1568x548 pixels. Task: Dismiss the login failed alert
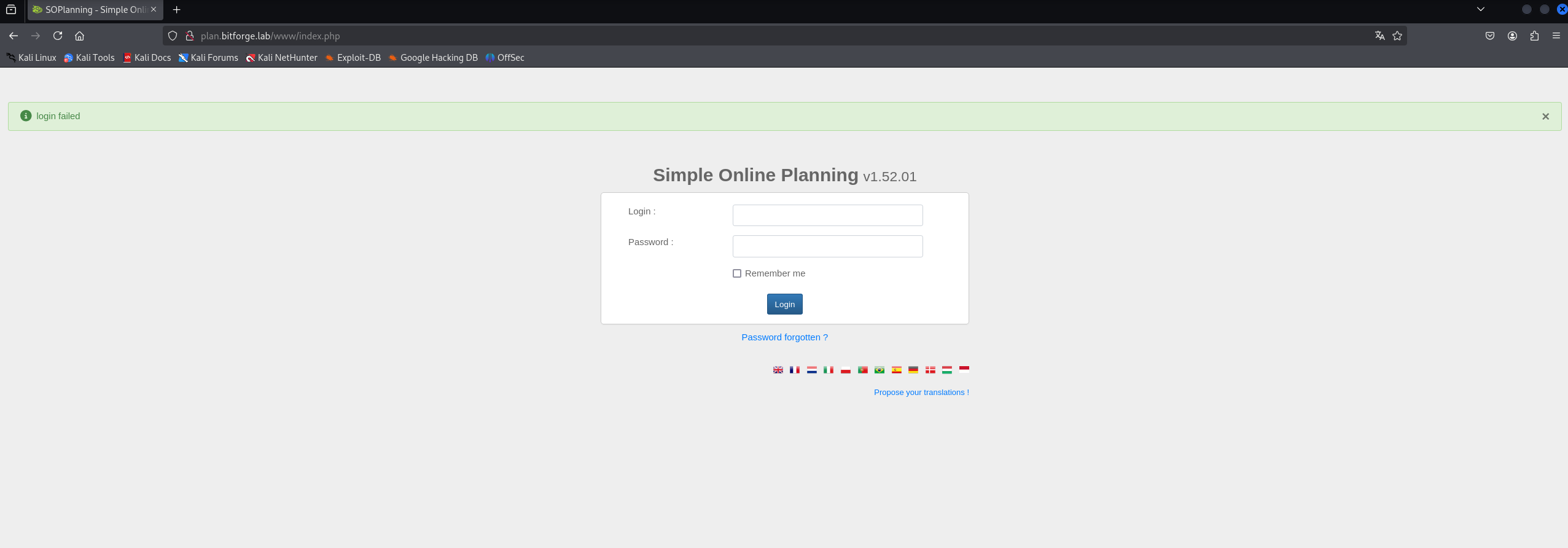(1545, 116)
